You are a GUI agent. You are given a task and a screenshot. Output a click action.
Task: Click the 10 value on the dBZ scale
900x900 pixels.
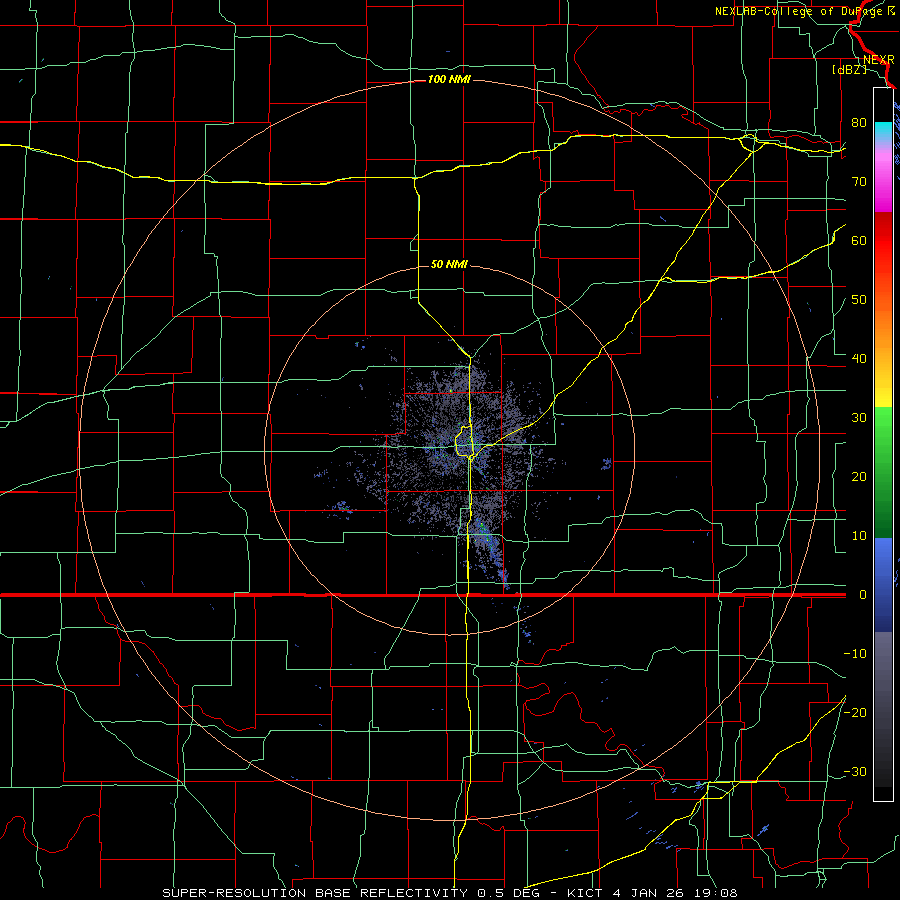coord(859,536)
